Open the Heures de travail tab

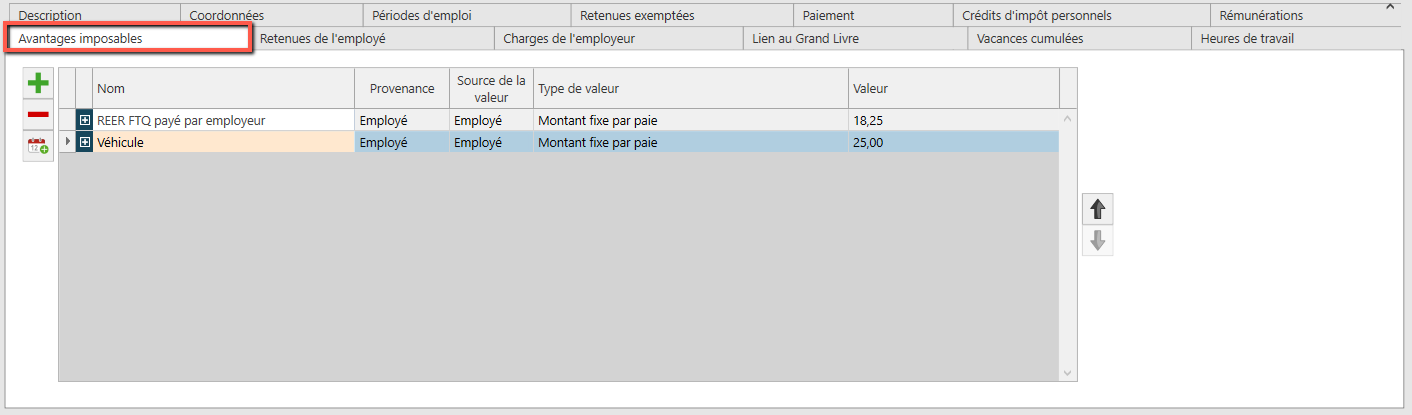(x=1298, y=39)
